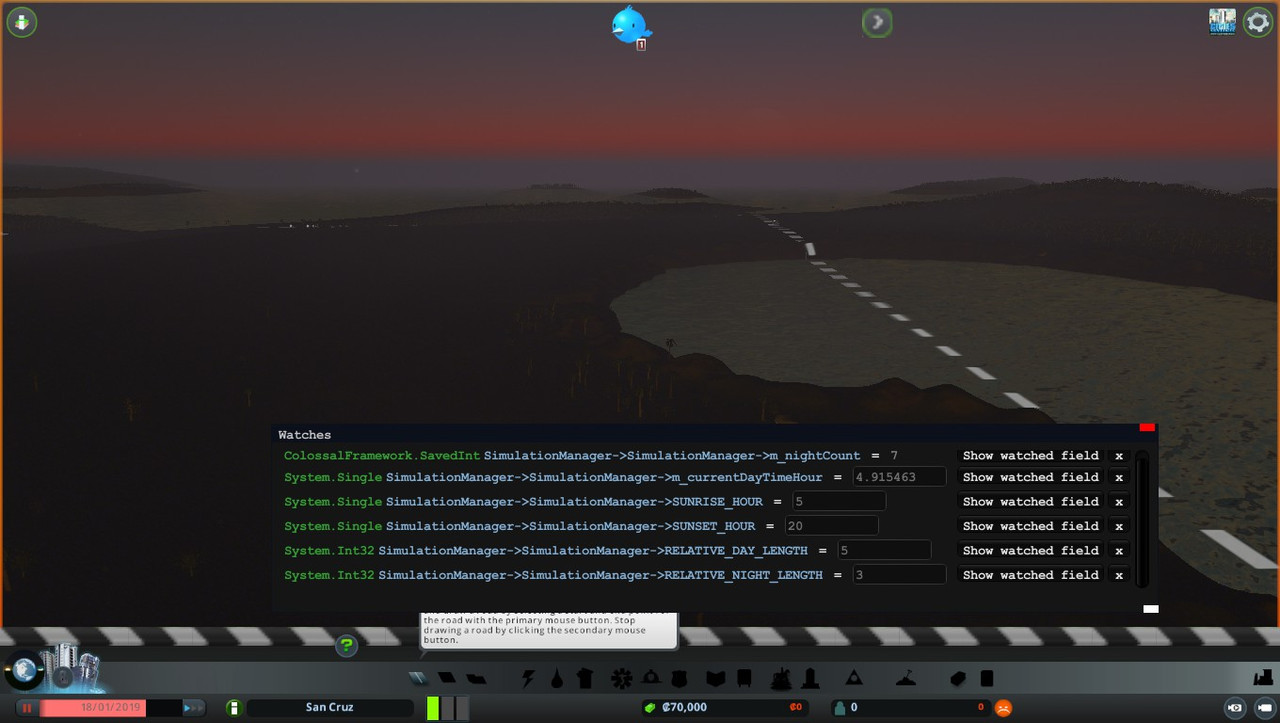Screen dimensions: 1280x723
Task: Click the road drawing tooltip text
Action: point(548,628)
